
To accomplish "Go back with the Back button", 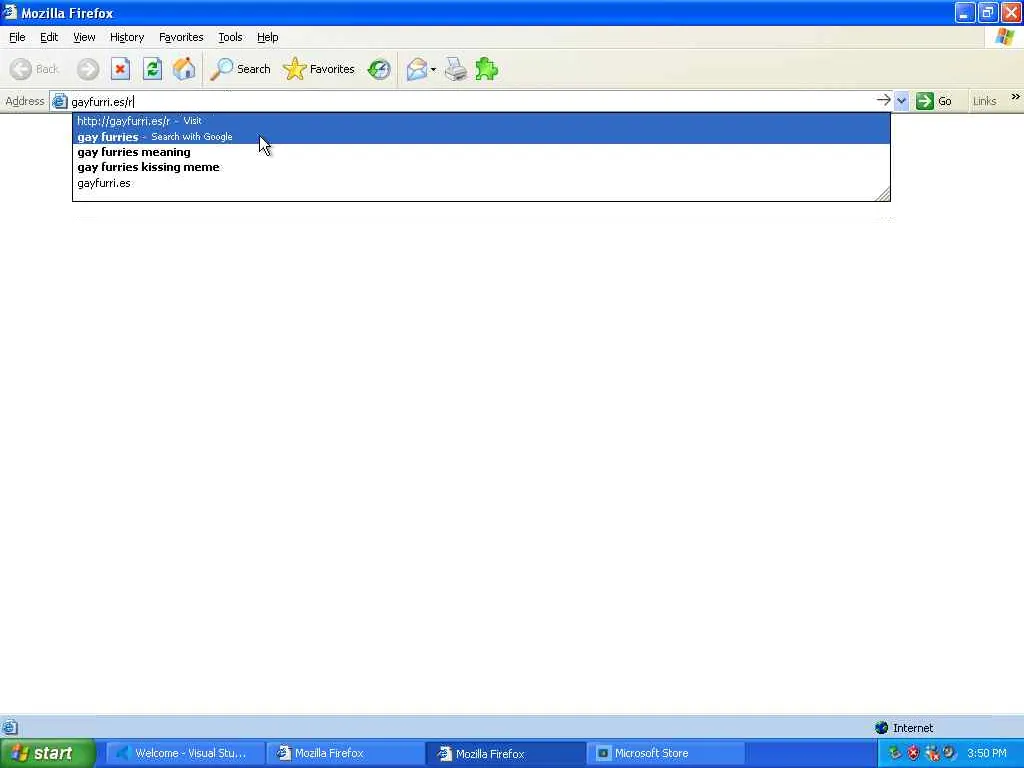I will (35, 69).
